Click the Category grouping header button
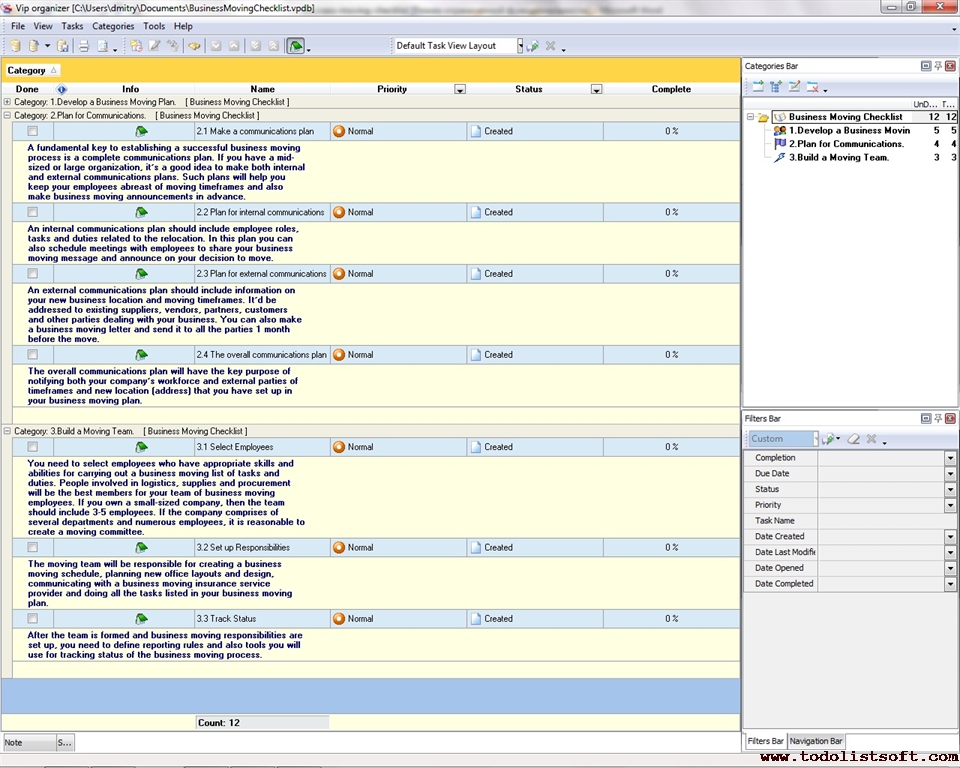Viewport: 960px width, 768px height. point(32,71)
